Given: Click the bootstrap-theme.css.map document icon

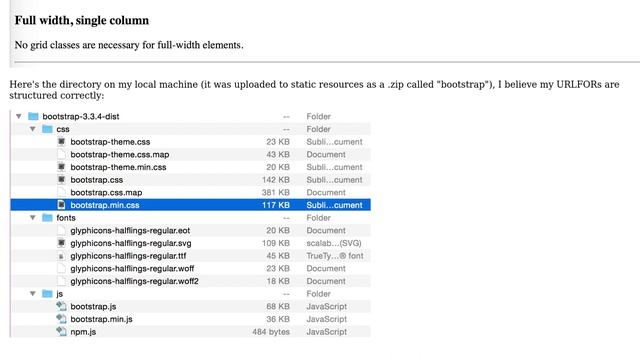Looking at the screenshot, I should click(x=61, y=154).
